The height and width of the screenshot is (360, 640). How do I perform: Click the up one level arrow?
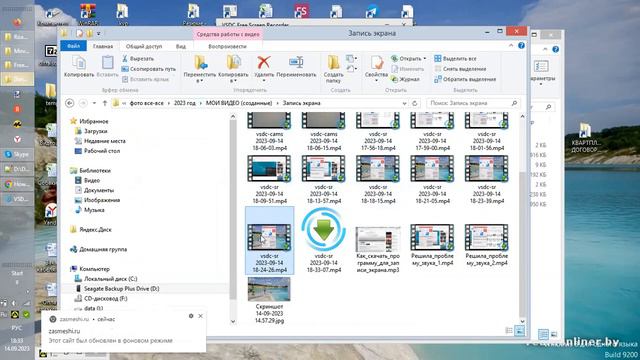pos(105,103)
